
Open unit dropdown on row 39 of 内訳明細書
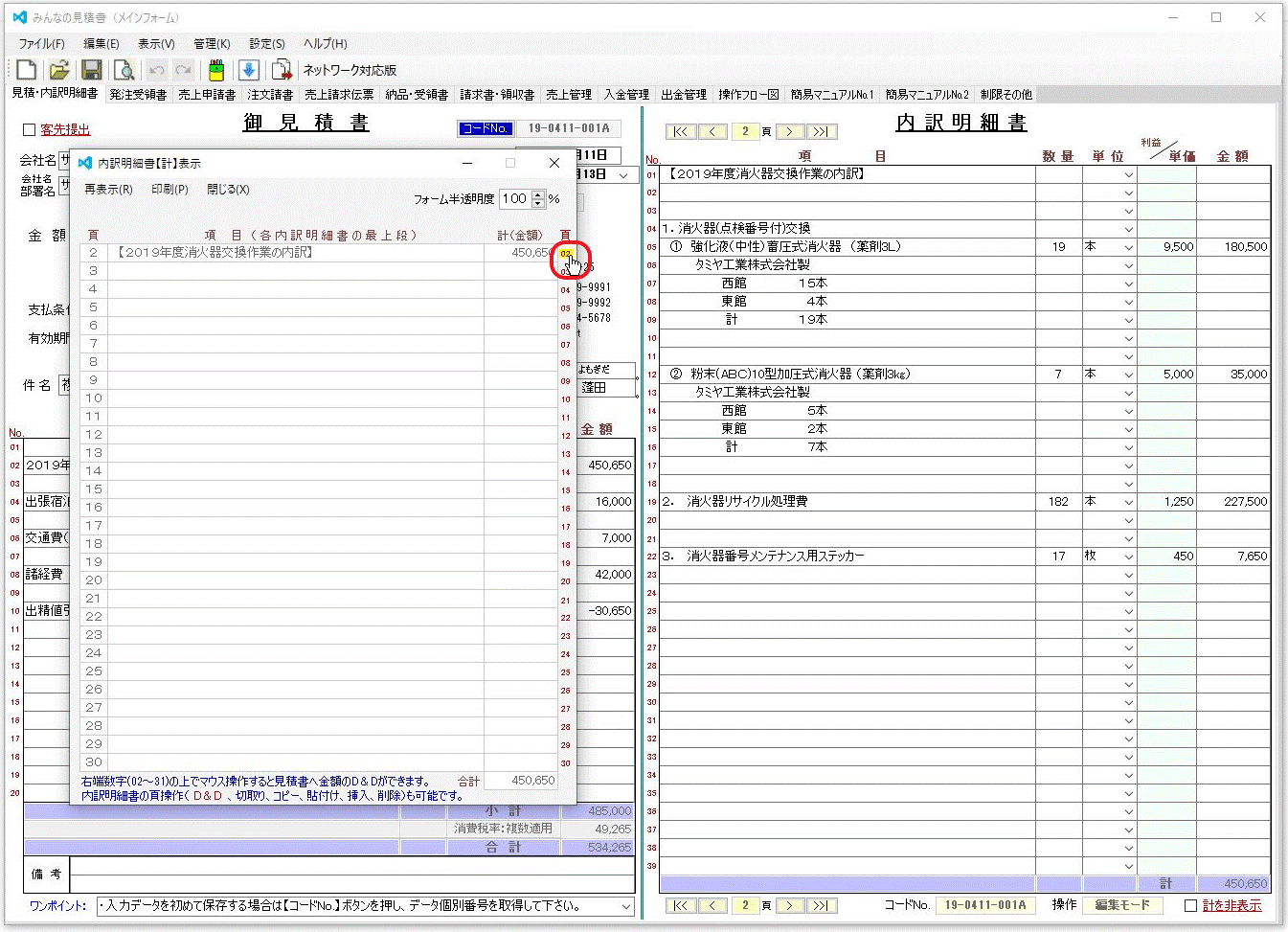1129,866
